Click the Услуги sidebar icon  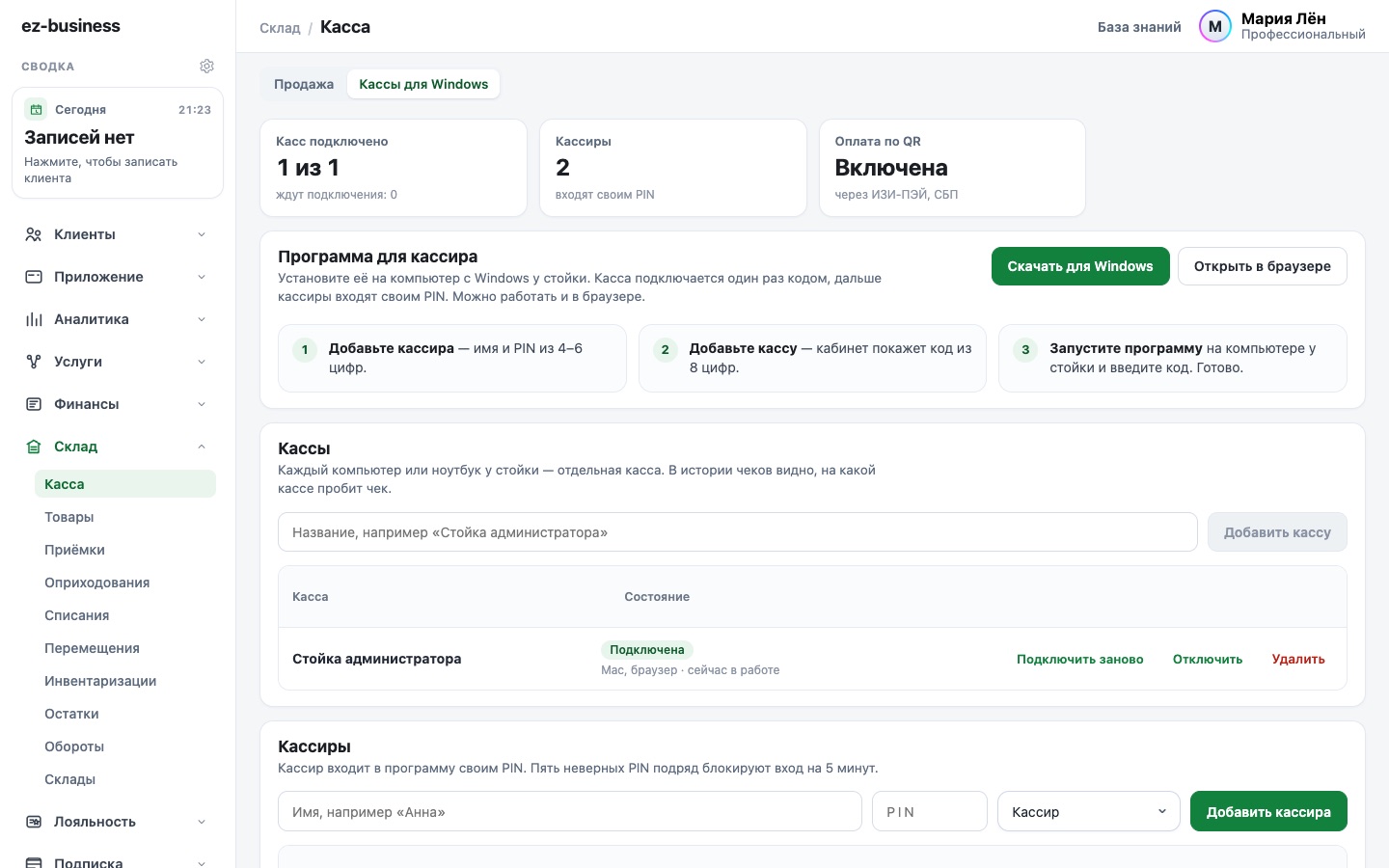34,362
